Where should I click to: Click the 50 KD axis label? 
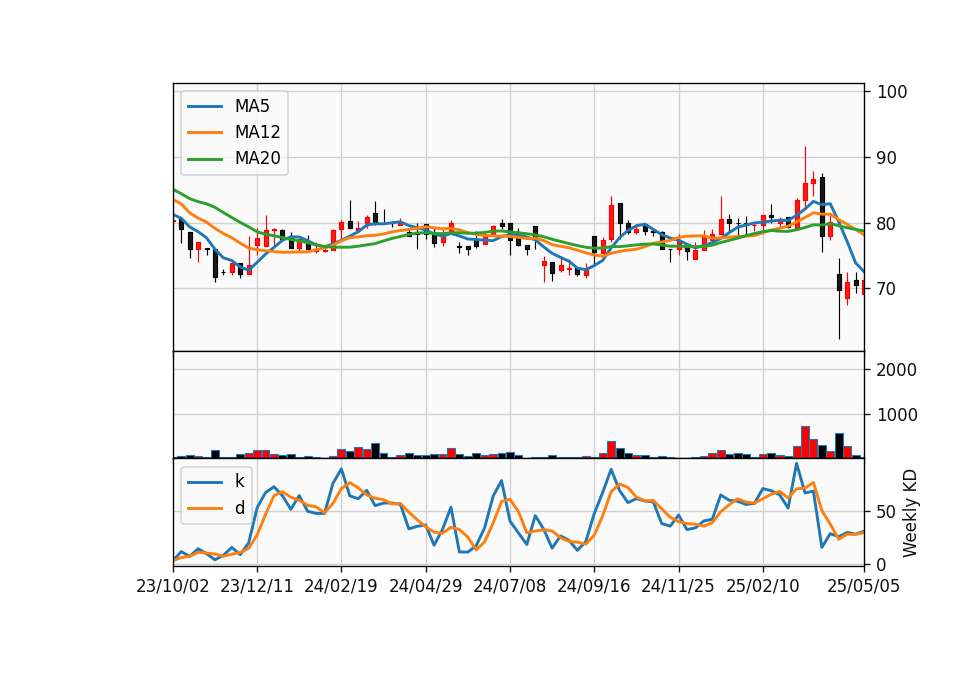tap(887, 512)
